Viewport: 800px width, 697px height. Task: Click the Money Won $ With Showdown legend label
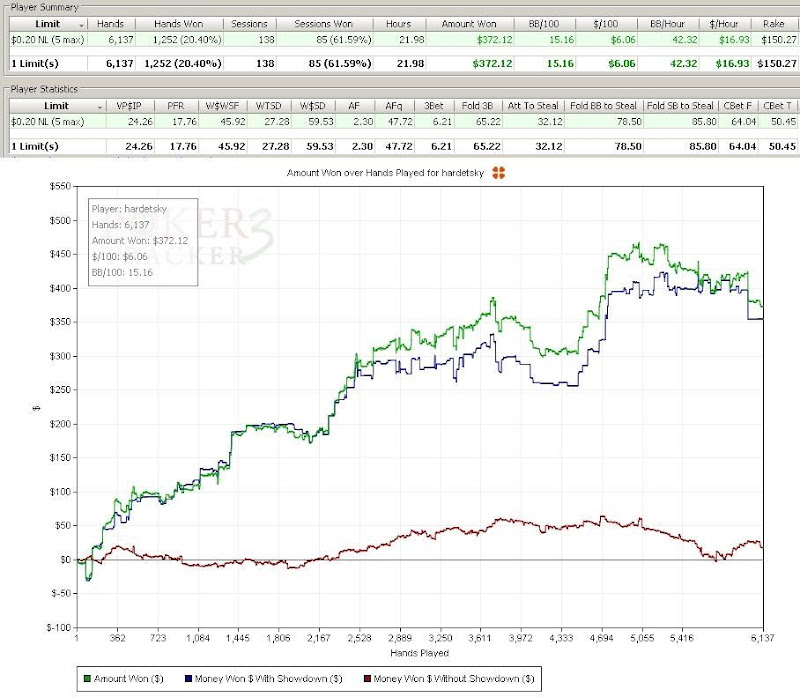[268, 679]
